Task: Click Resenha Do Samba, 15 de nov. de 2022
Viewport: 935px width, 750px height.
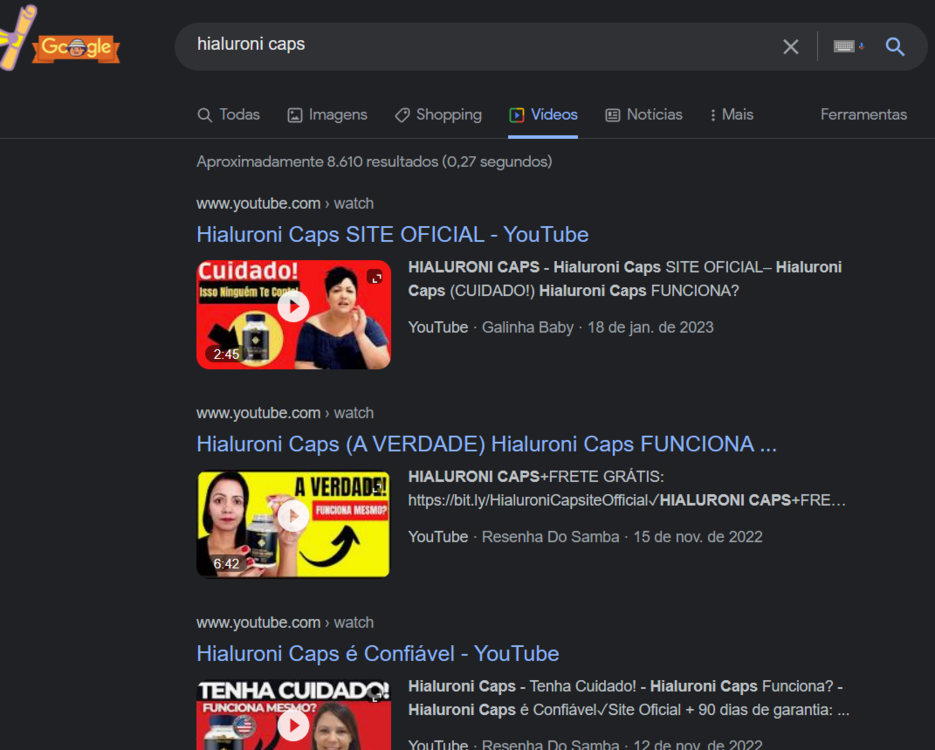Action: pyautogui.click(x=622, y=537)
